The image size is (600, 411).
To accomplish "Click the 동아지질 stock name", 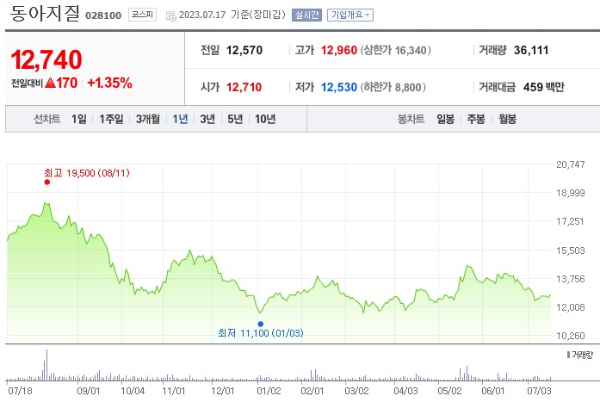I will (x=45, y=13).
